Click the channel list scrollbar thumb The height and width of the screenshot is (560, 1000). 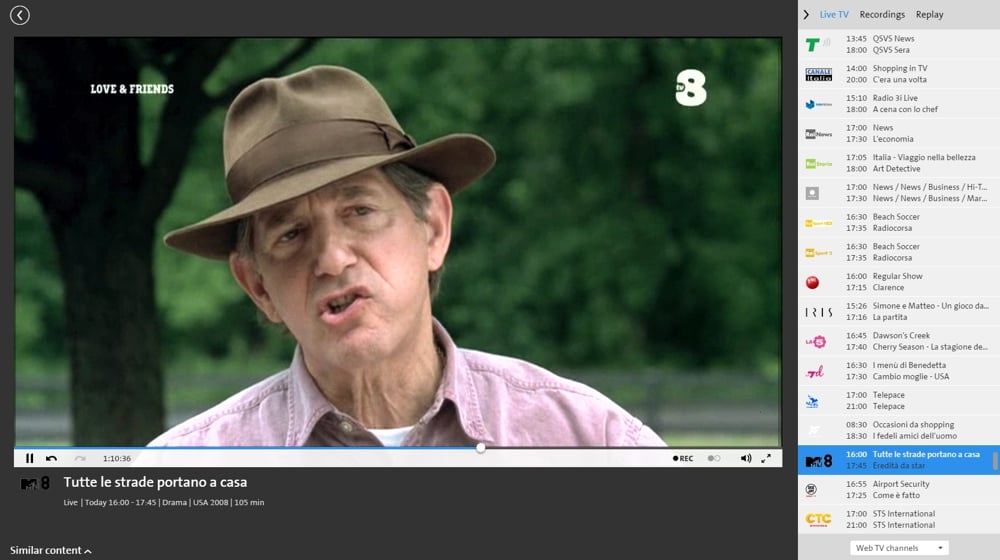[996, 461]
